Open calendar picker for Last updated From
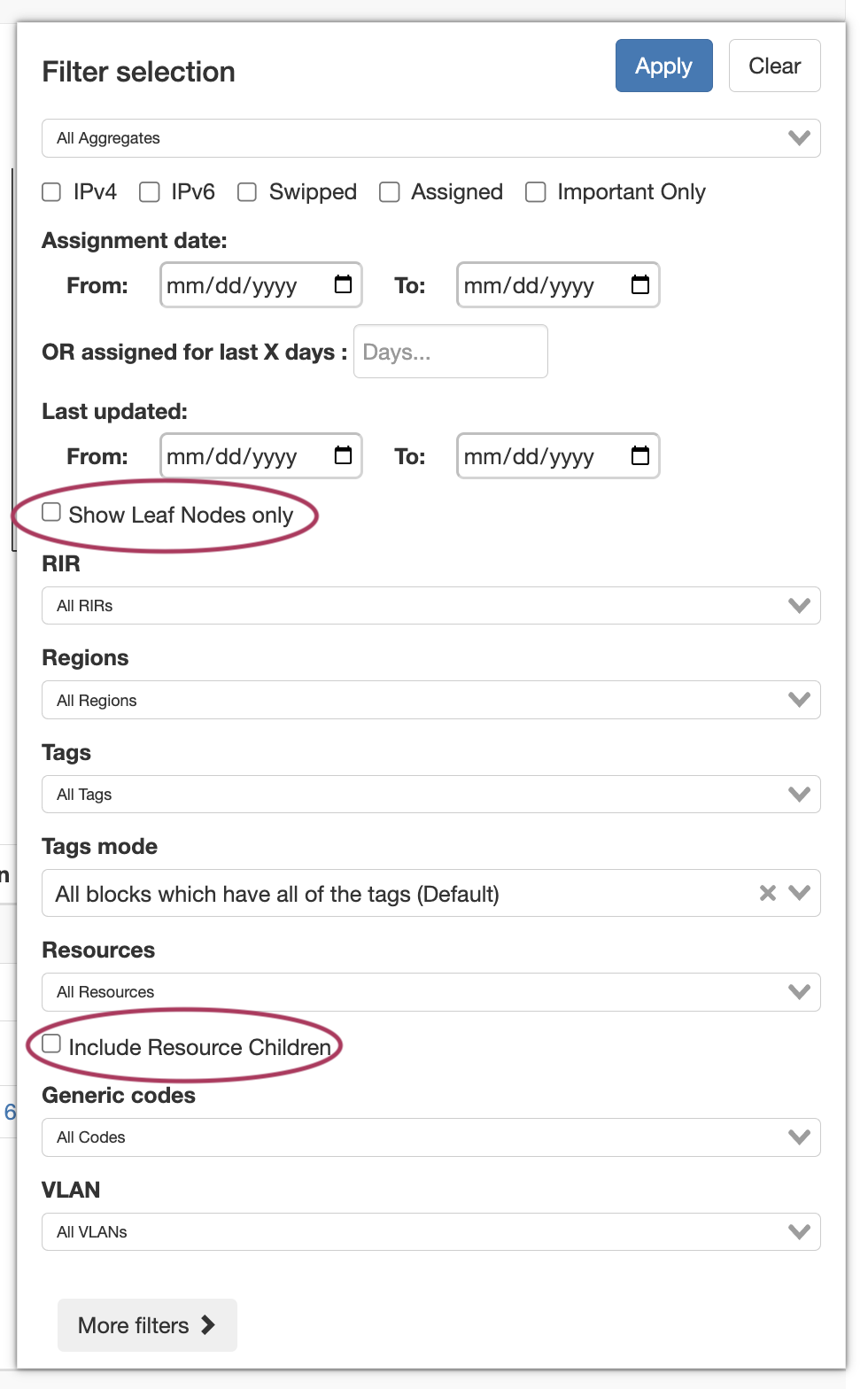868x1389 pixels. [x=343, y=455]
